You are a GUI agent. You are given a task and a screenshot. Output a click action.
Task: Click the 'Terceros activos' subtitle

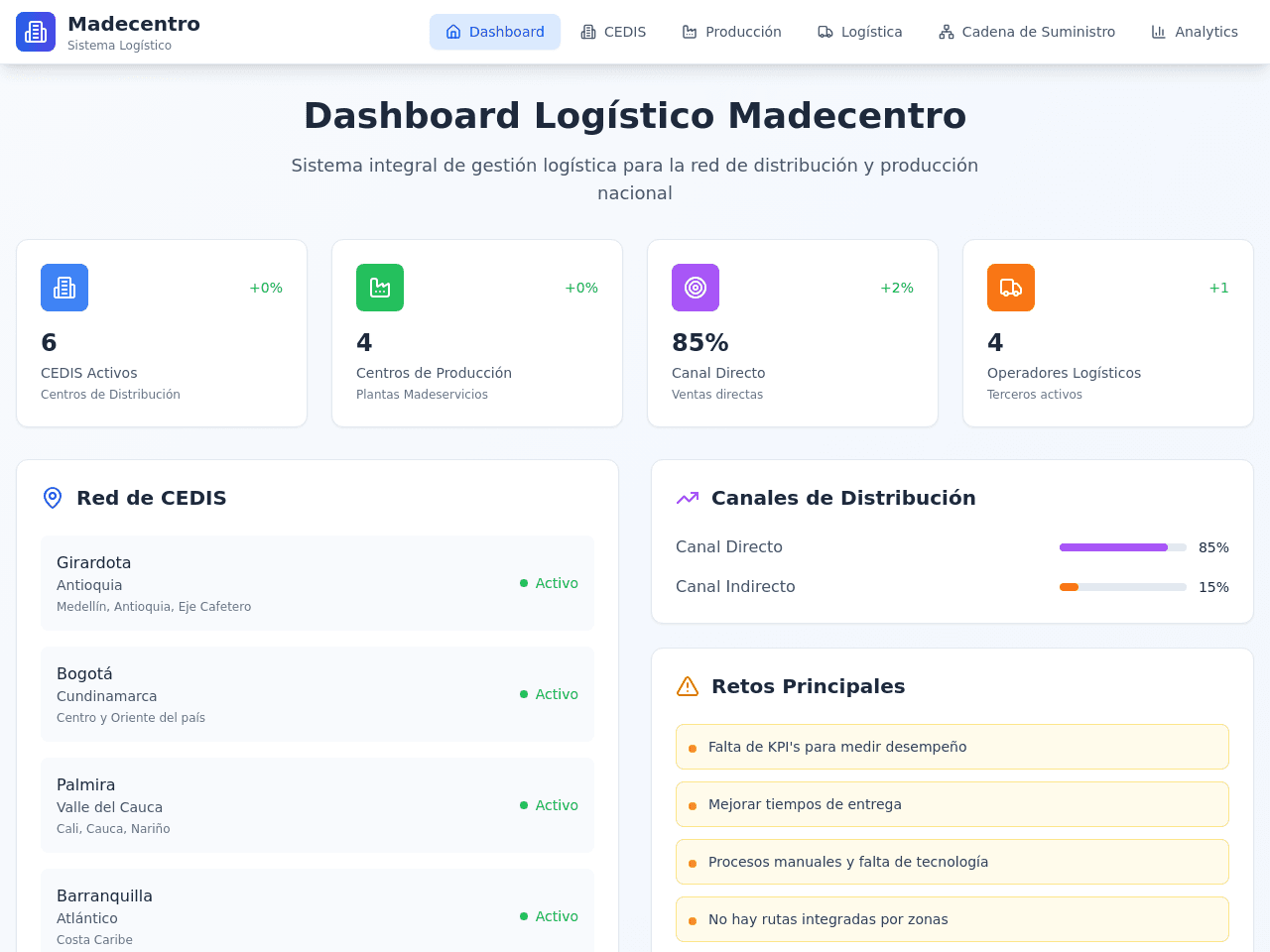tap(1035, 395)
